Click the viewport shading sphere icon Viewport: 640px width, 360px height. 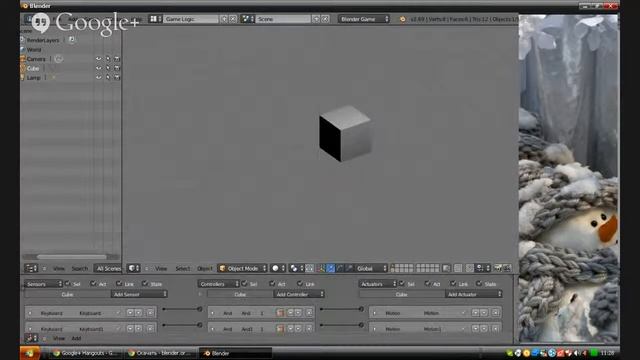pos(278,268)
